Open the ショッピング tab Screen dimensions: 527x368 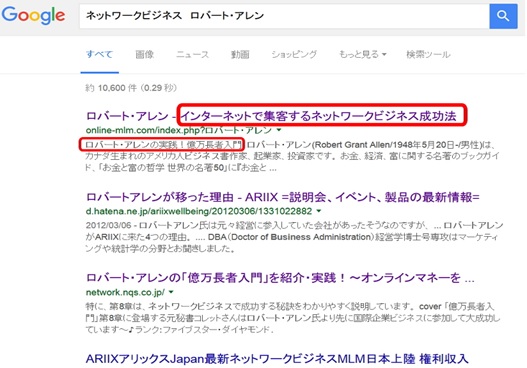(294, 54)
